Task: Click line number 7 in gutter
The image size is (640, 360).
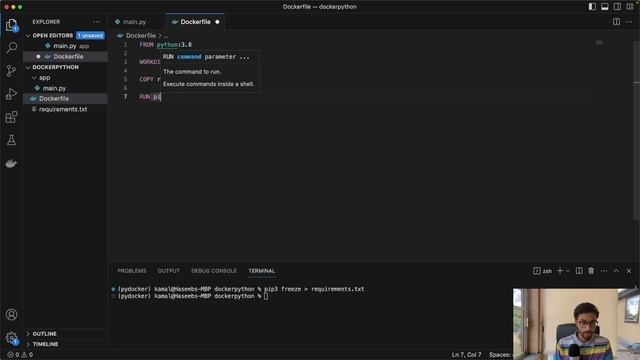Action: tap(125, 97)
